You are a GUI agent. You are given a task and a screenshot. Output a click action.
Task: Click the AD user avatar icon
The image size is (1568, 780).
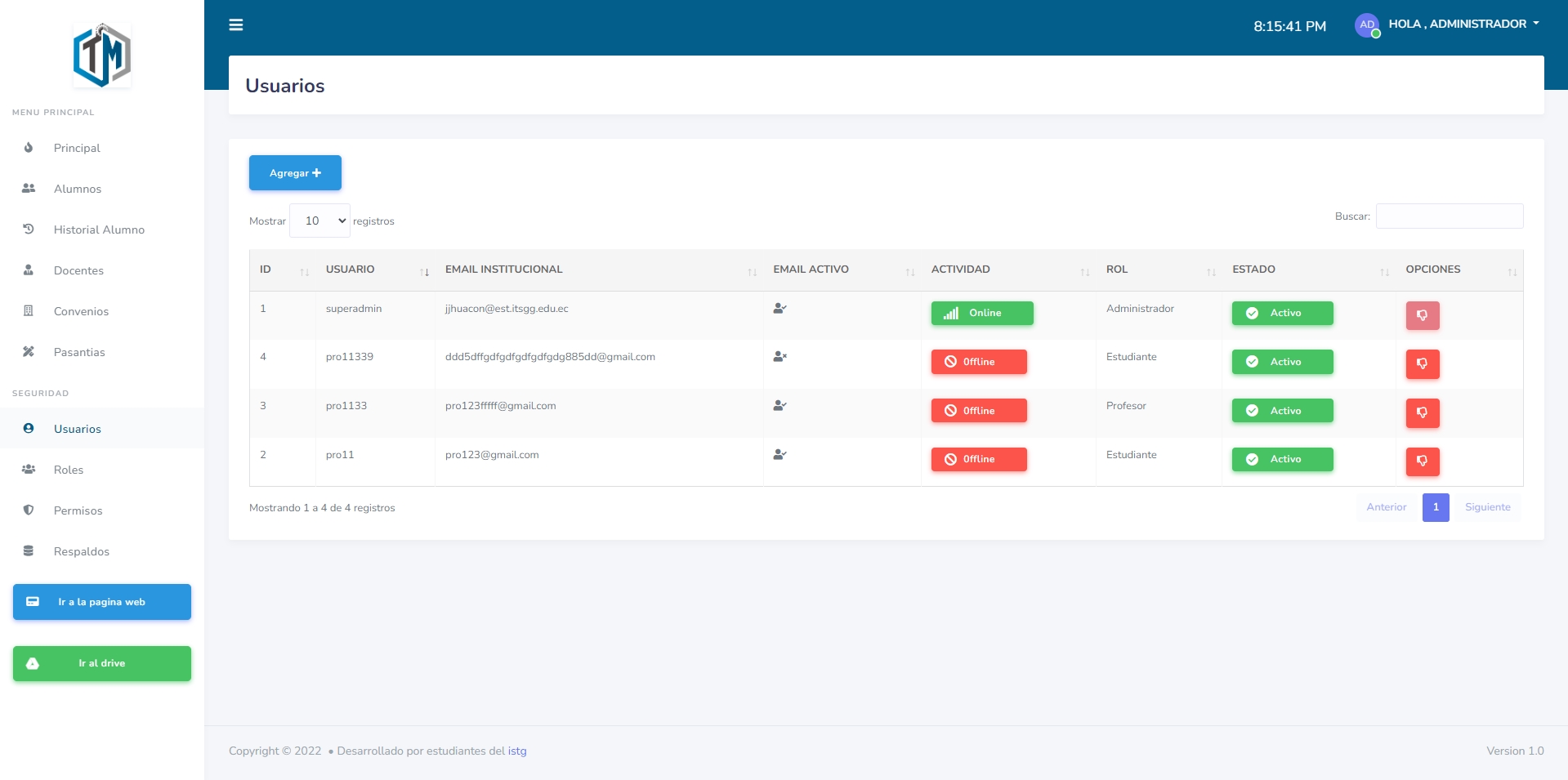pyautogui.click(x=1367, y=25)
